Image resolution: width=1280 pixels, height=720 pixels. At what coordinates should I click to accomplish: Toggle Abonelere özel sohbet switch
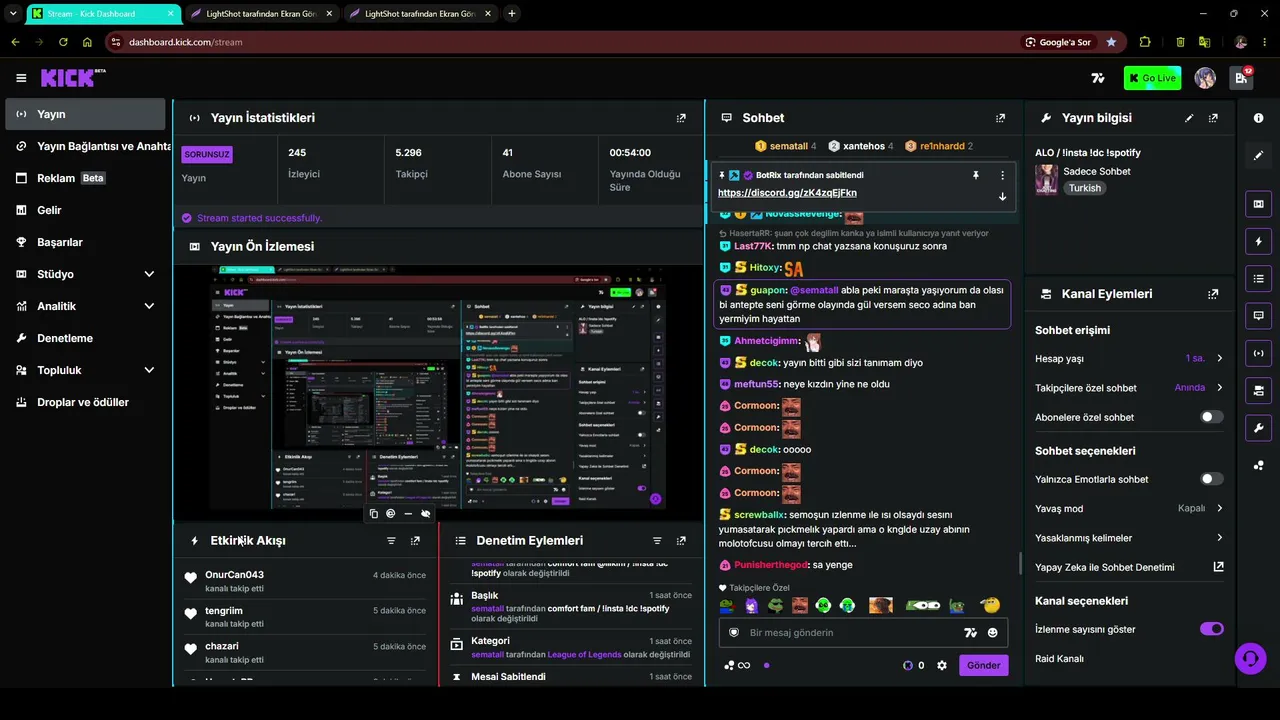(x=1211, y=417)
